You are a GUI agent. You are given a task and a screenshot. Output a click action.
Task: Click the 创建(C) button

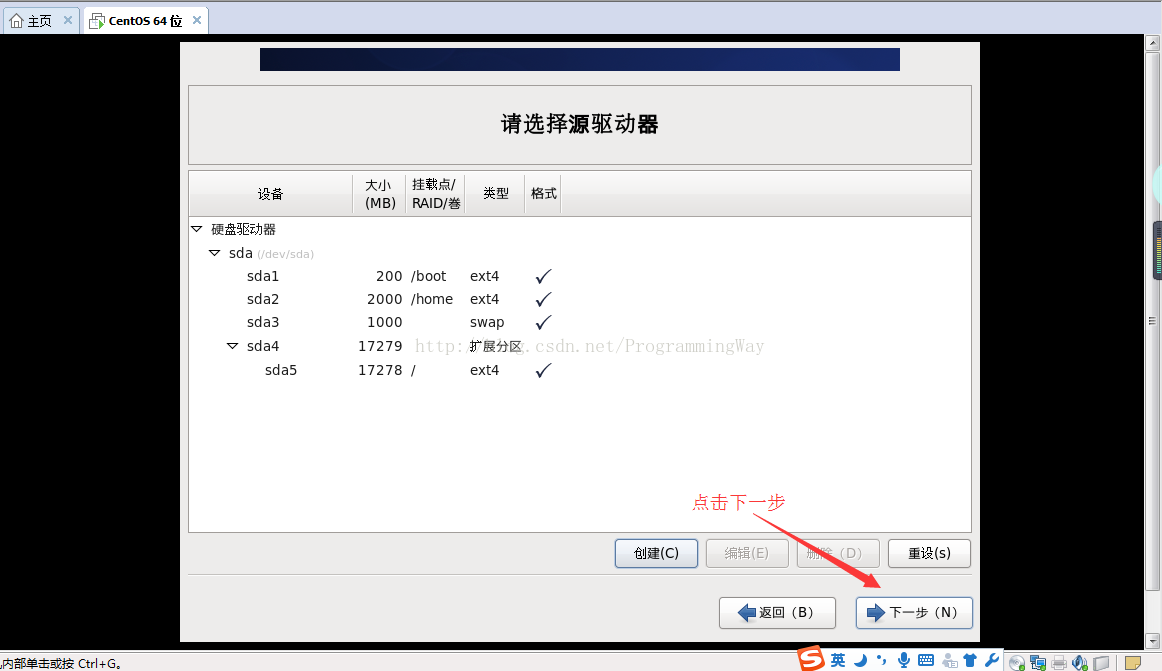click(656, 553)
